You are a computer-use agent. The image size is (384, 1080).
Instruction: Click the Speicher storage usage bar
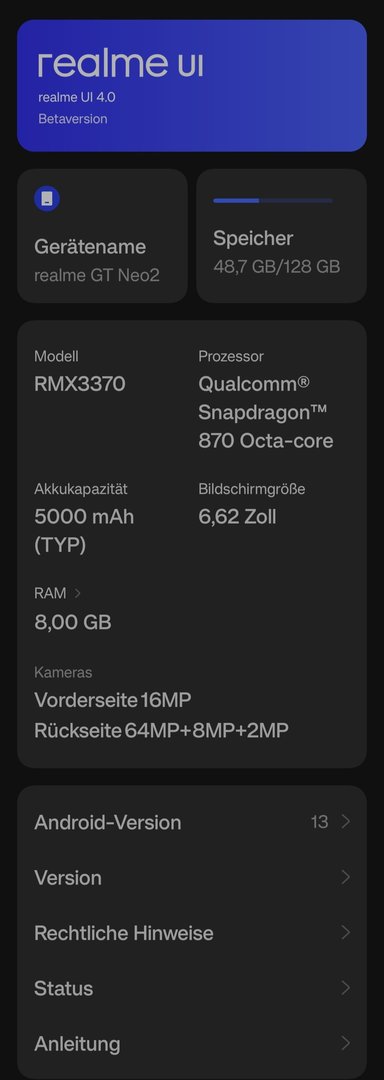tap(273, 200)
